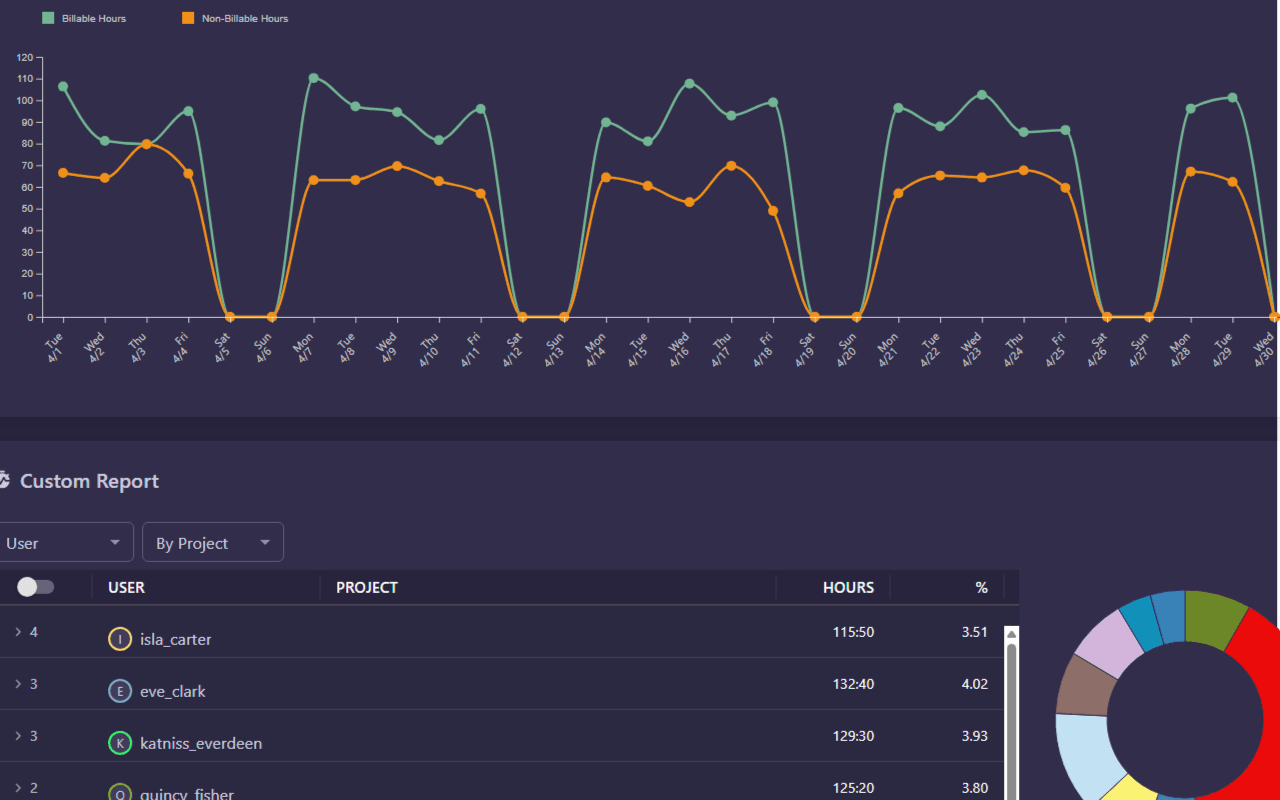Screen dimensions: 1280x800
Task: Click eve_clark's avatar icon
Action: 120,690
